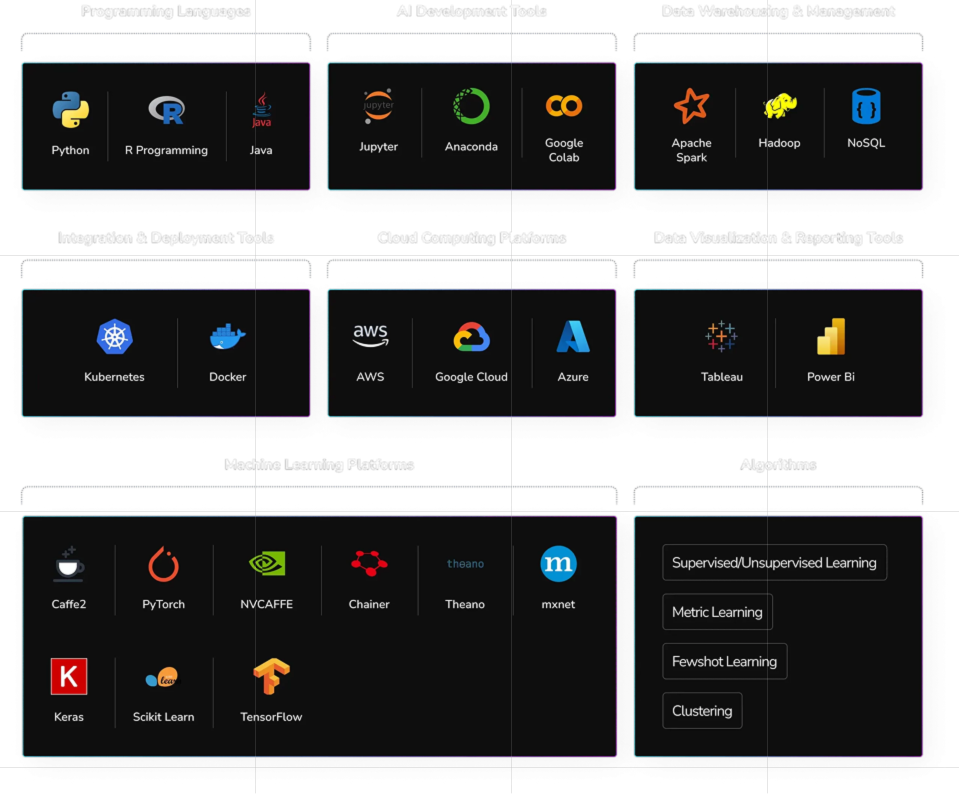Viewport: 959px width, 794px height.
Task: Select the Google Colab CO icon
Action: pos(563,106)
